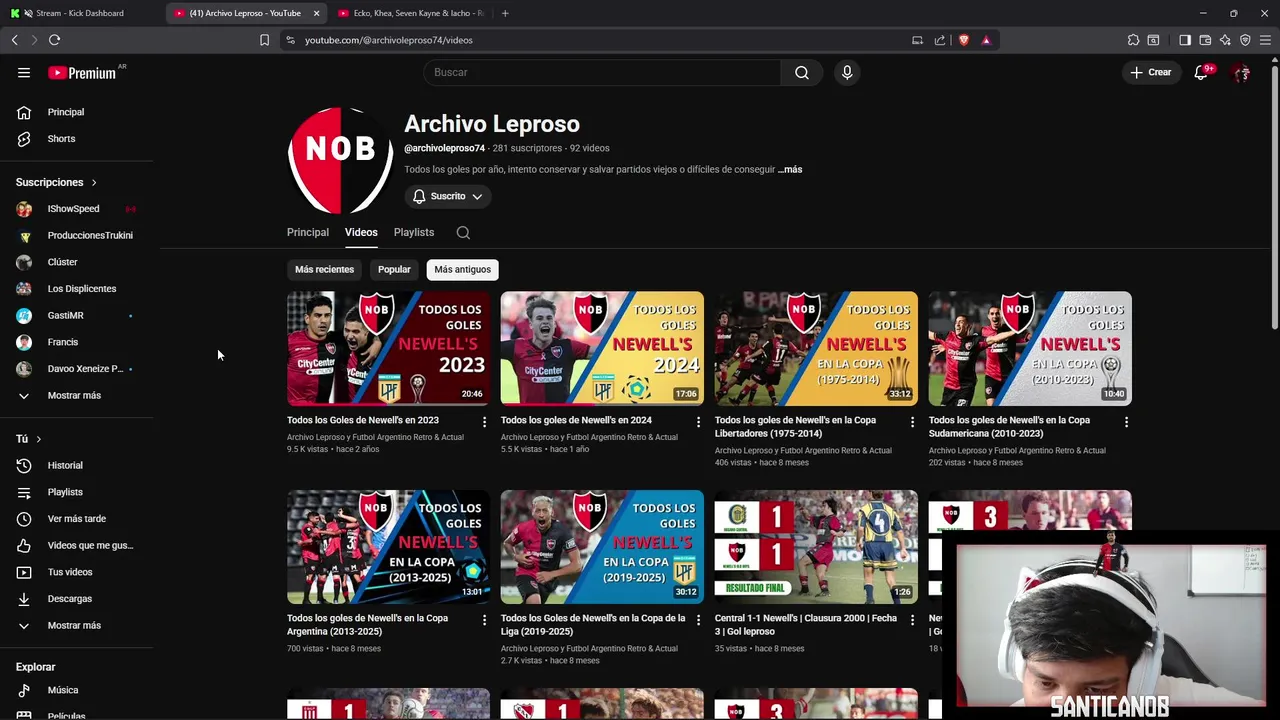Open the YouTube hamburger guide menu
Screen dimensions: 1280x720
tap(24, 72)
